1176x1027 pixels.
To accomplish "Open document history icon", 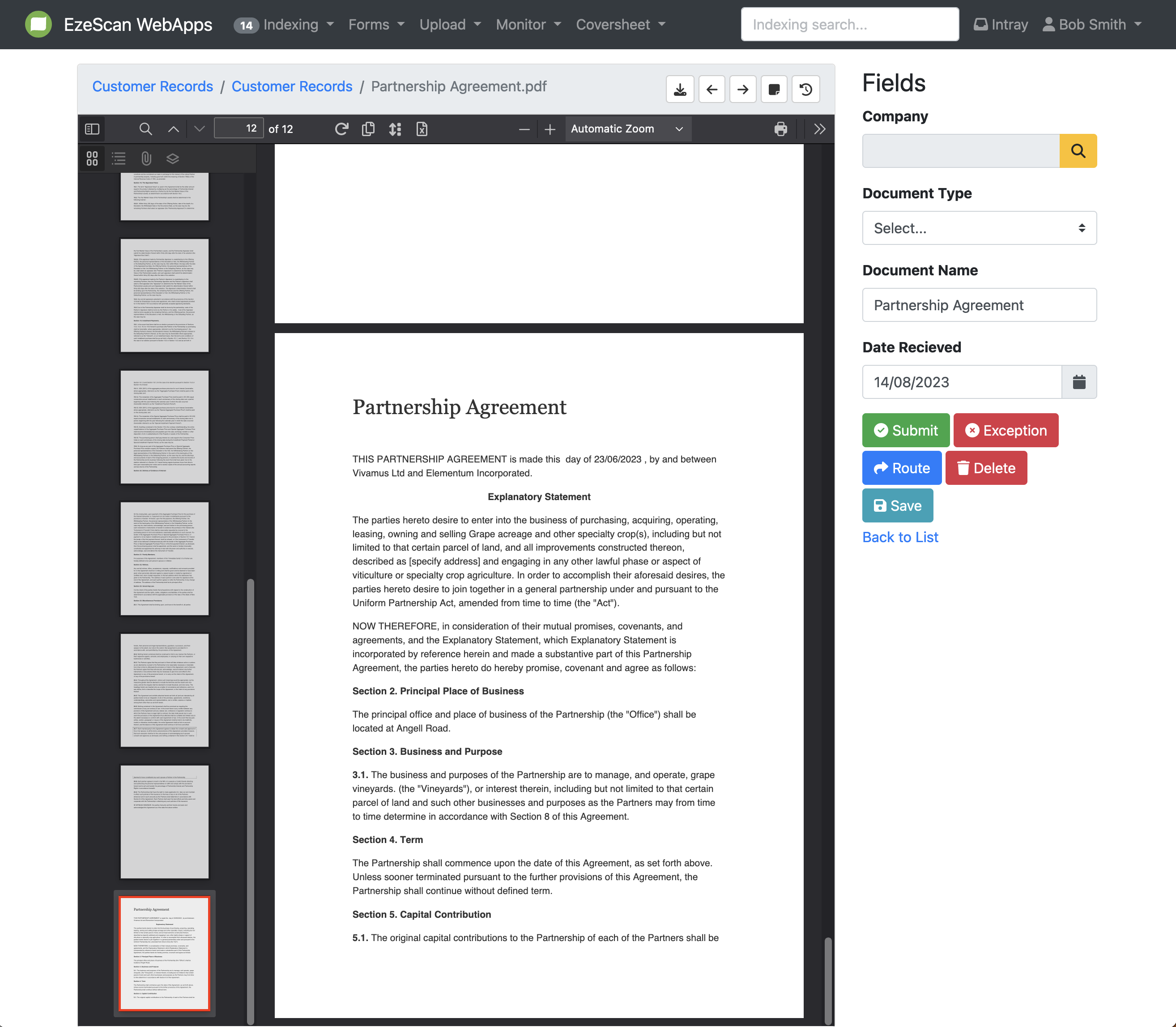I will tap(805, 90).
